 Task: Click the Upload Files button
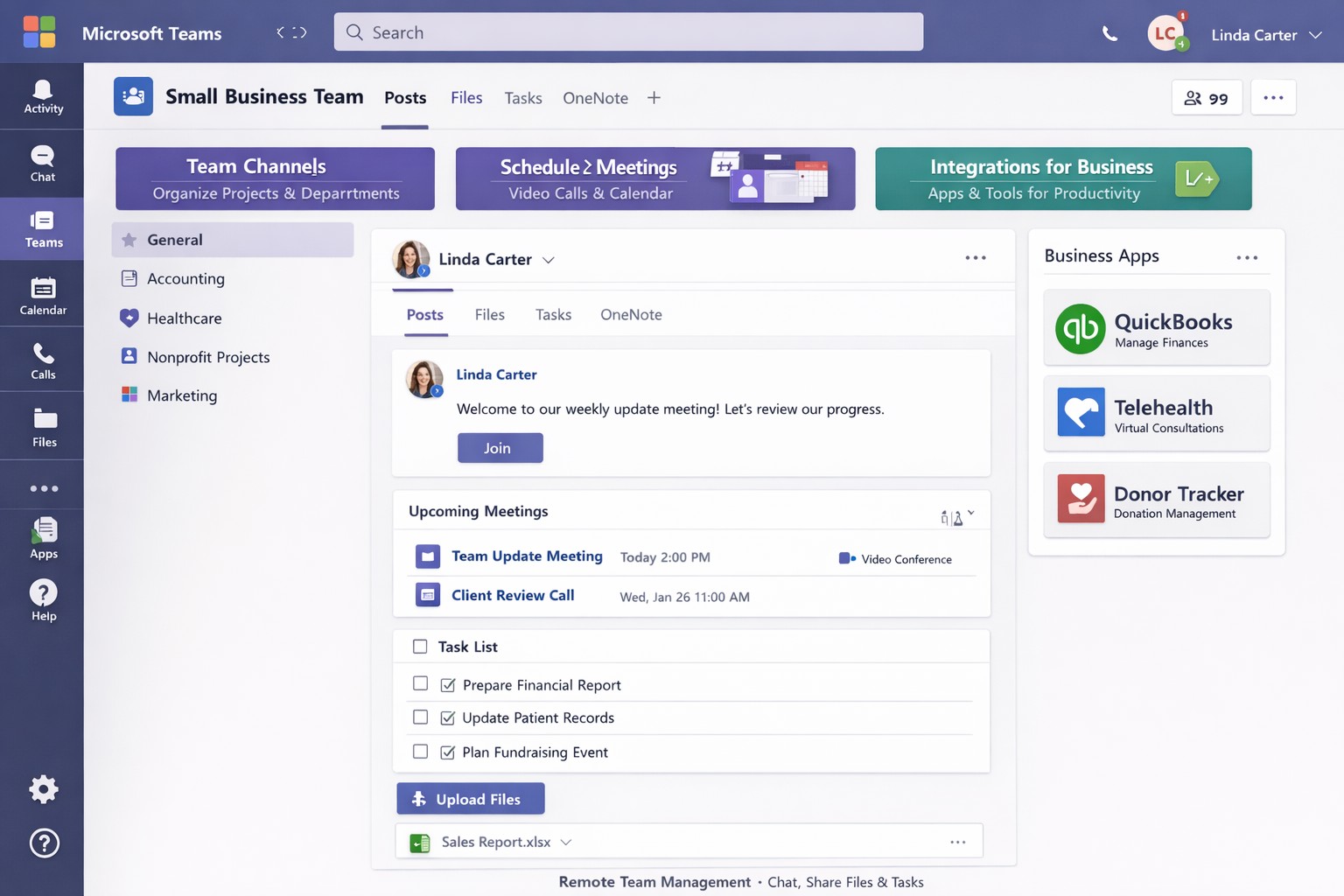[x=471, y=799]
